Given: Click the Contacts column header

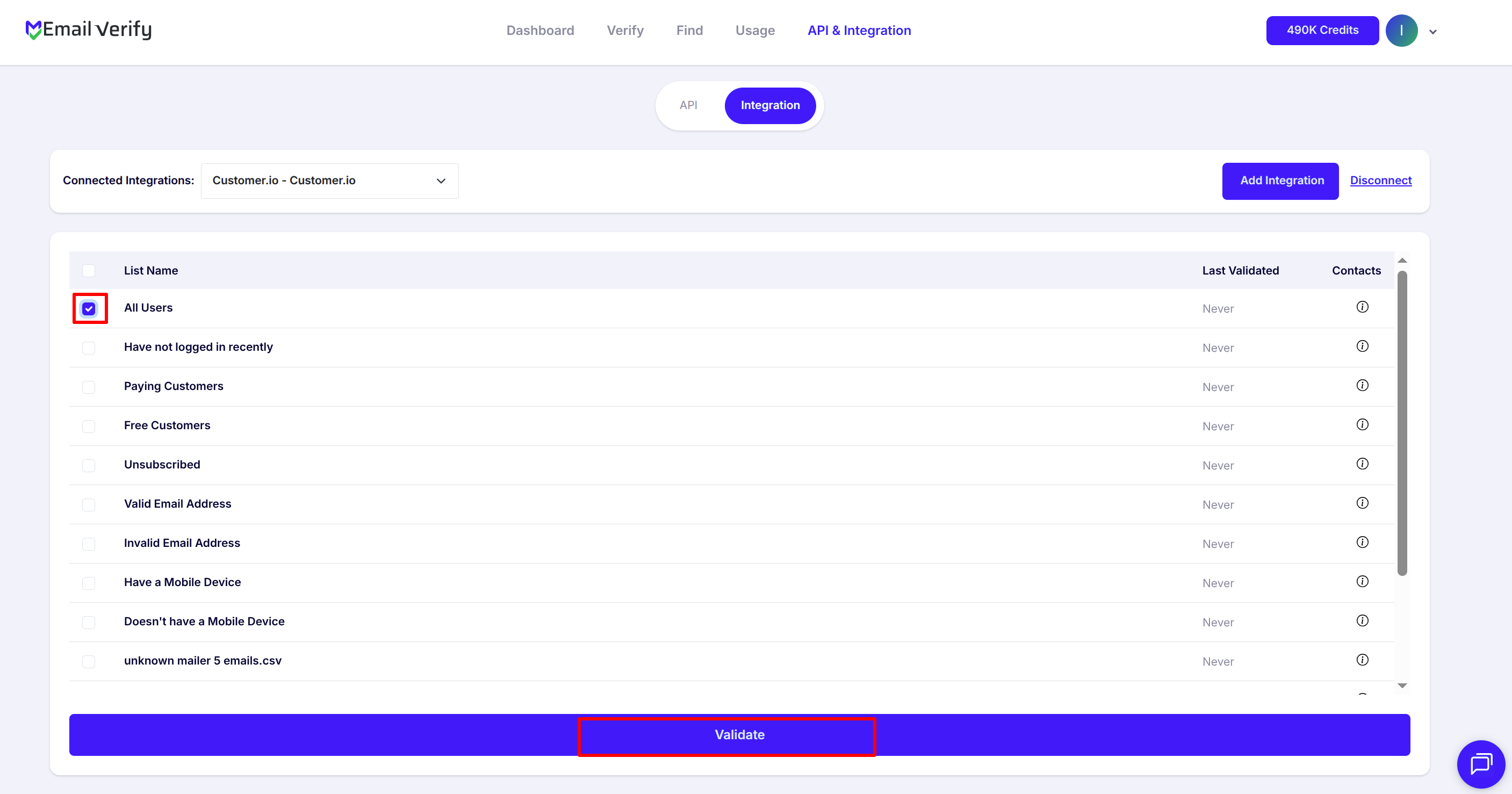Looking at the screenshot, I should (x=1356, y=271).
